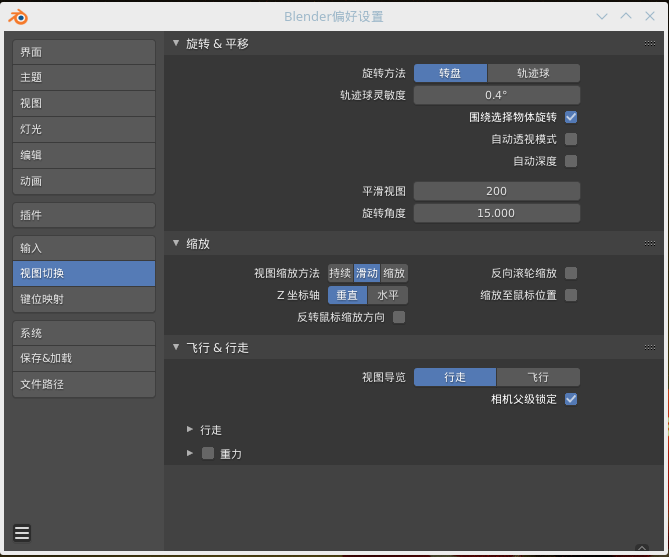Expand the 重力 subpanel arrow
Viewport: 669px width, 557px height.
point(190,453)
